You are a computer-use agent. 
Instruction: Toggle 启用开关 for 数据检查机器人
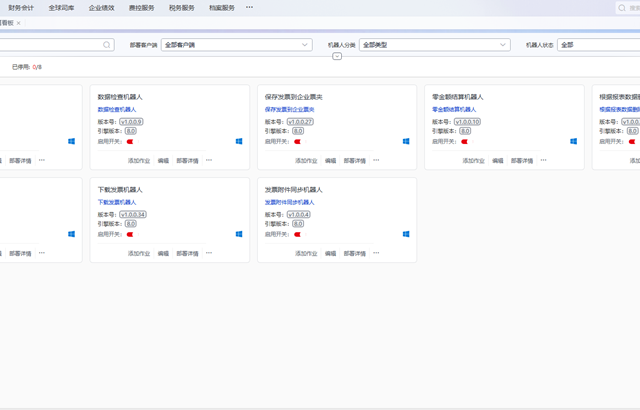tap(130, 141)
